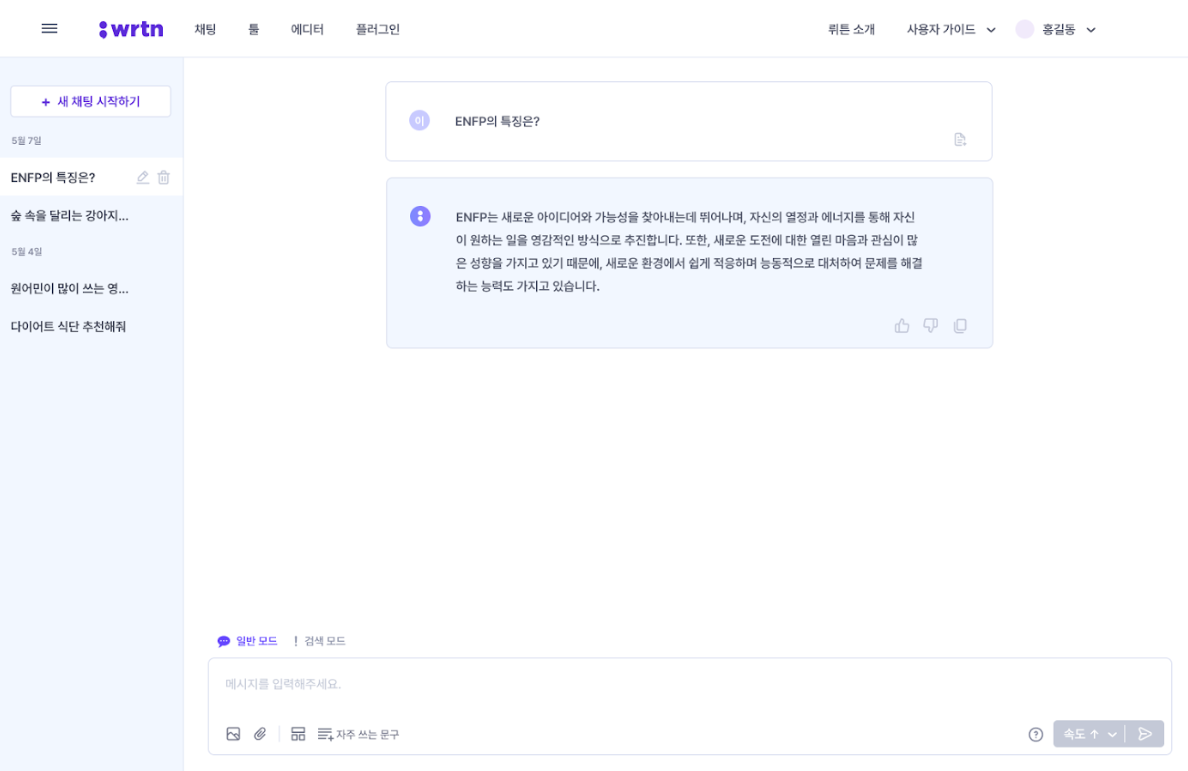Viewport: 1188px width, 771px height.
Task: Open 자주 쓰는 문구 list
Action: (358, 734)
